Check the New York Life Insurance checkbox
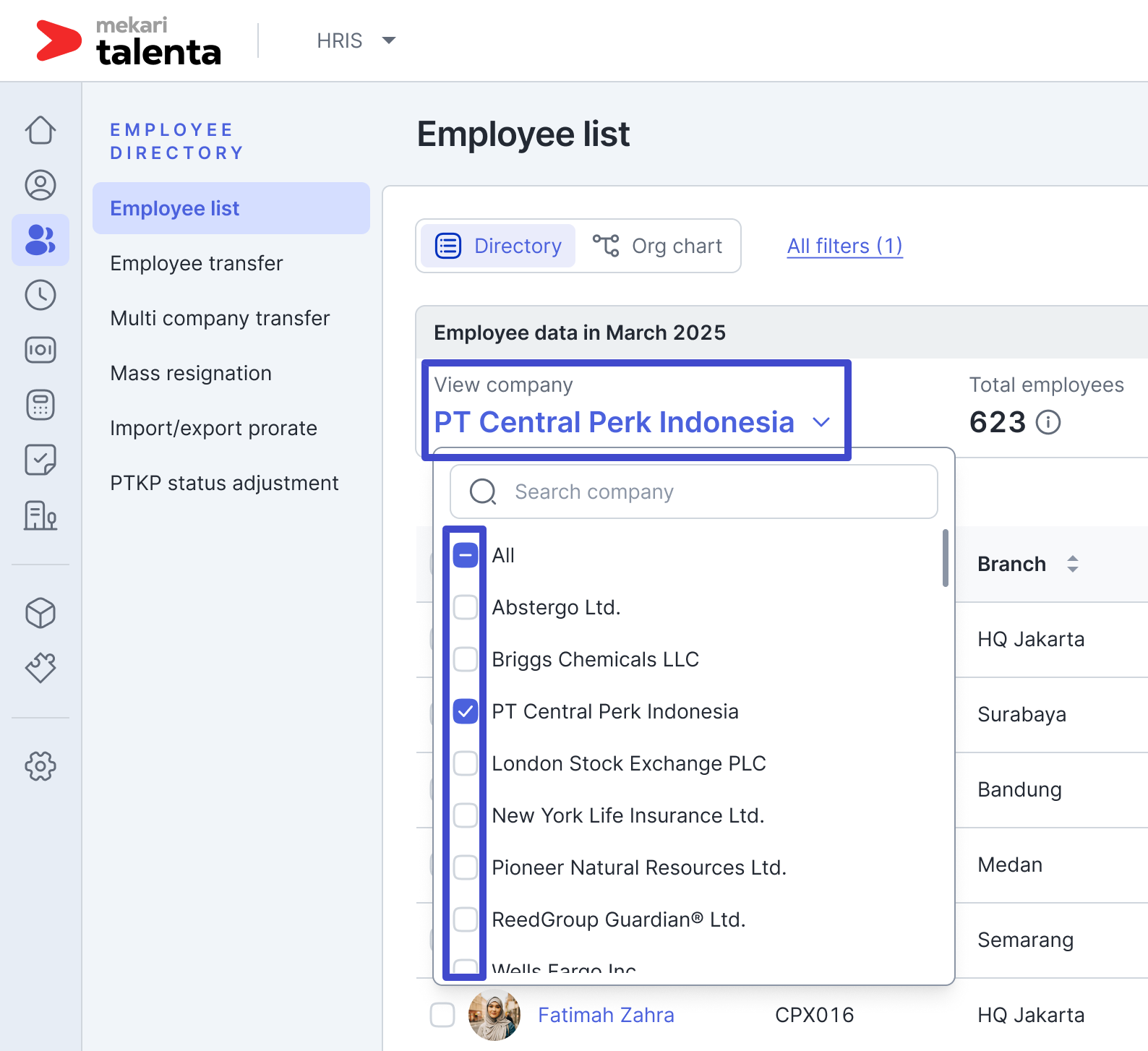 point(466,815)
